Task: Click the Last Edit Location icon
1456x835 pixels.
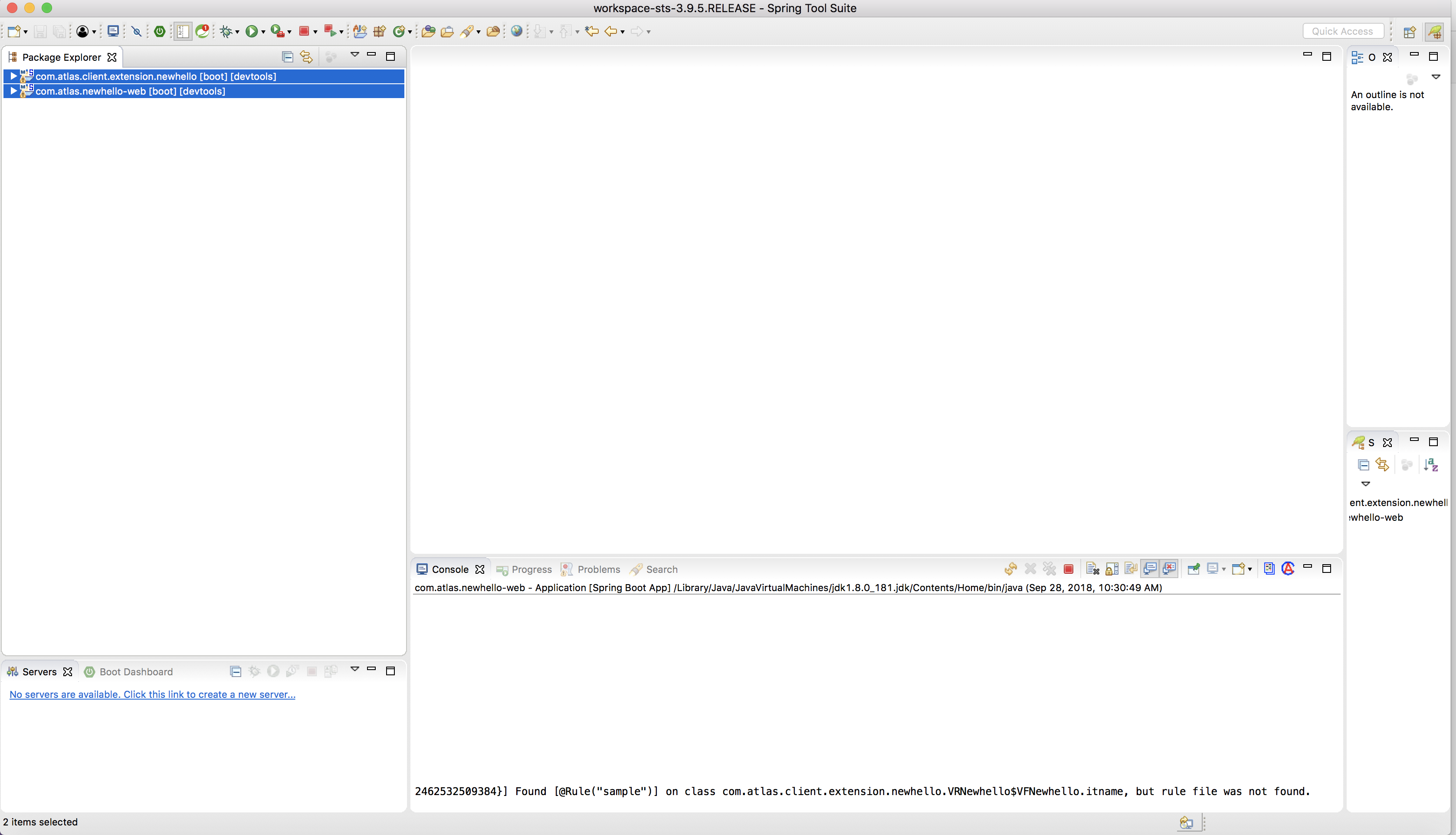Action: (592, 31)
